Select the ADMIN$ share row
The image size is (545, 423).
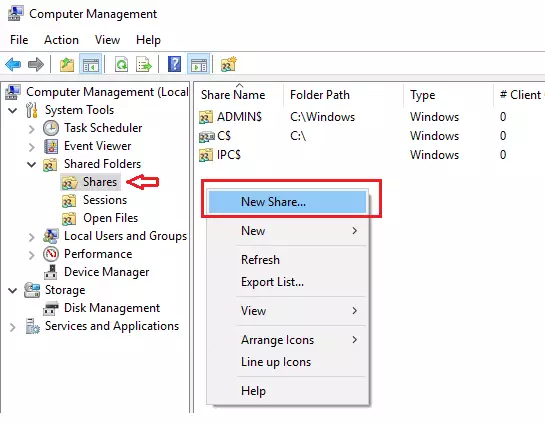coord(239,117)
